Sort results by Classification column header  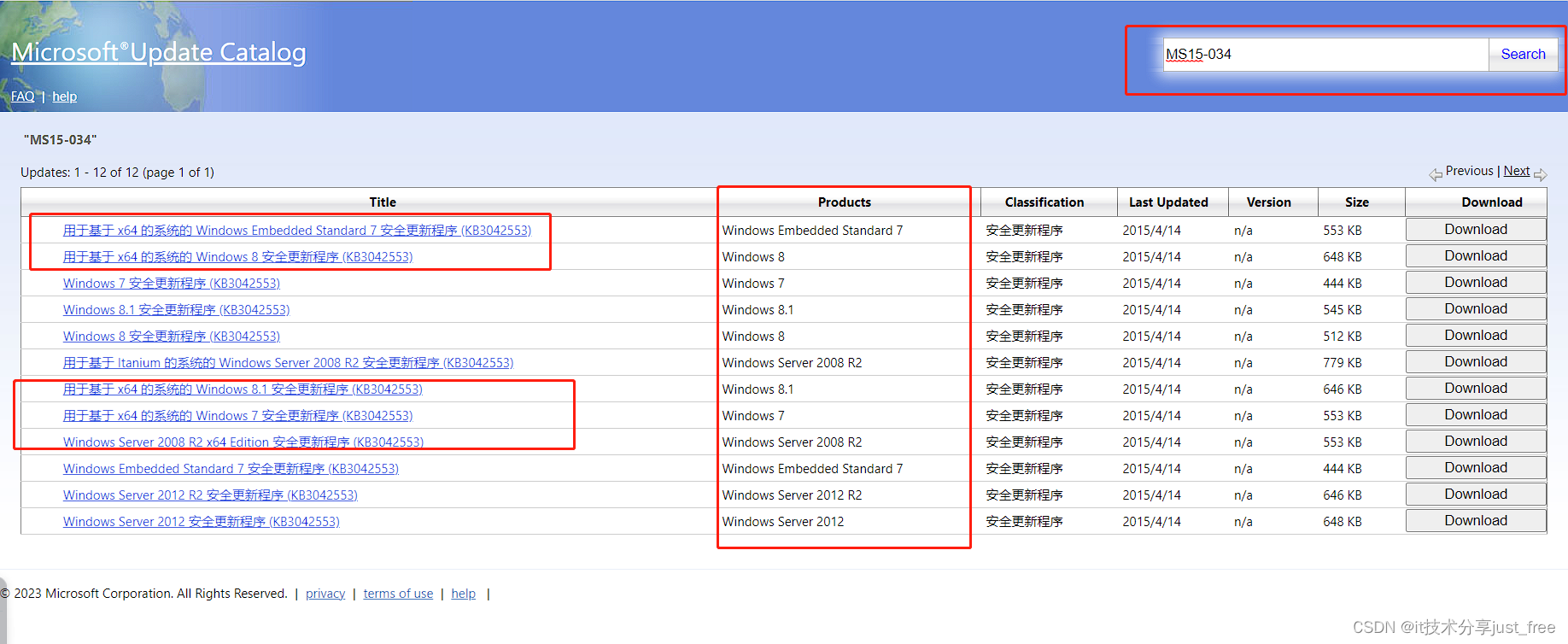click(x=1044, y=202)
